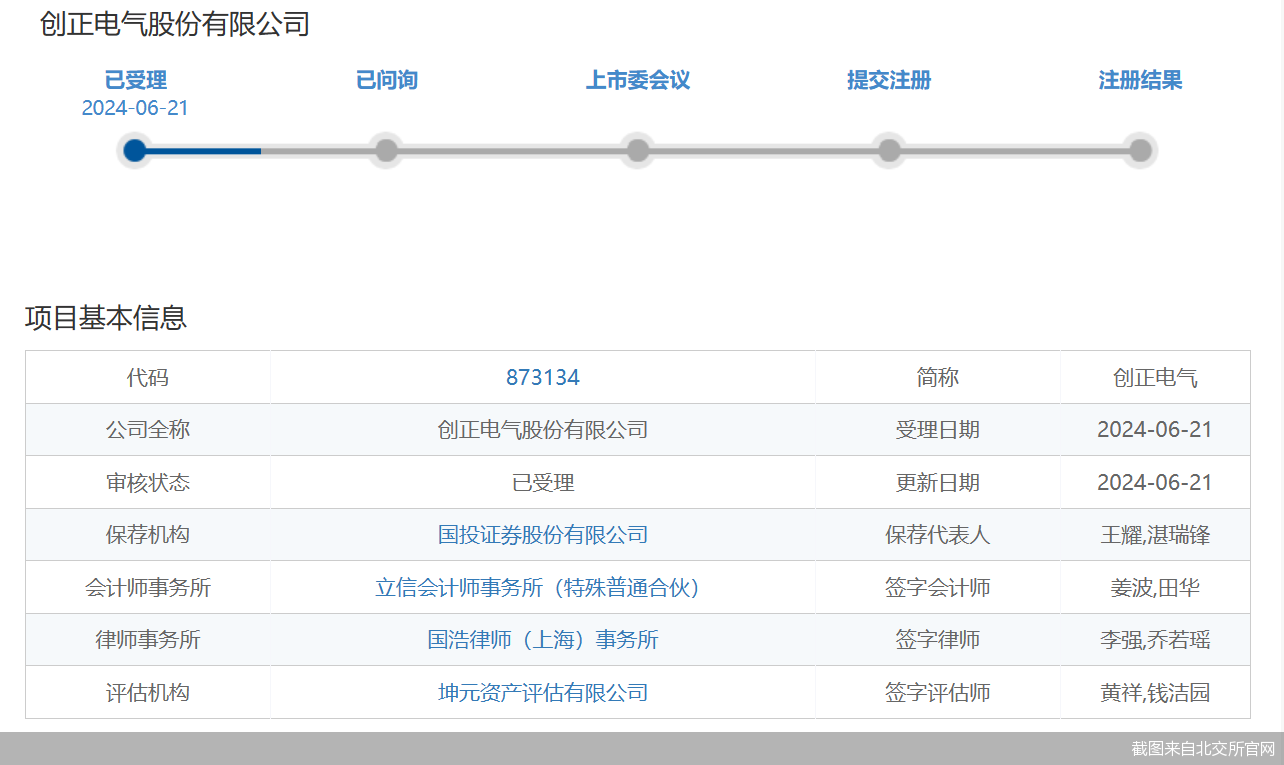
Task: Click the 提交注册 stage marker
Action: click(x=888, y=150)
